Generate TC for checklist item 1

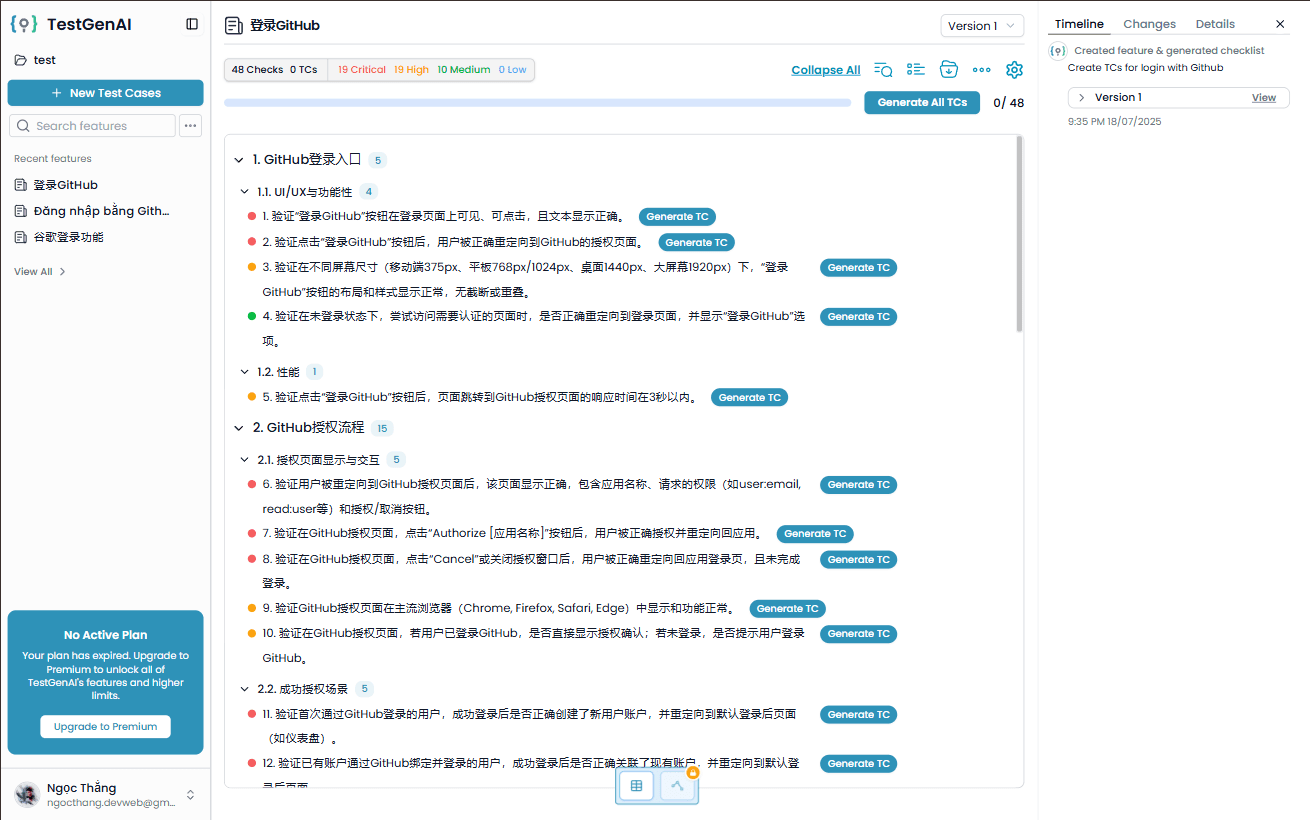(677, 217)
